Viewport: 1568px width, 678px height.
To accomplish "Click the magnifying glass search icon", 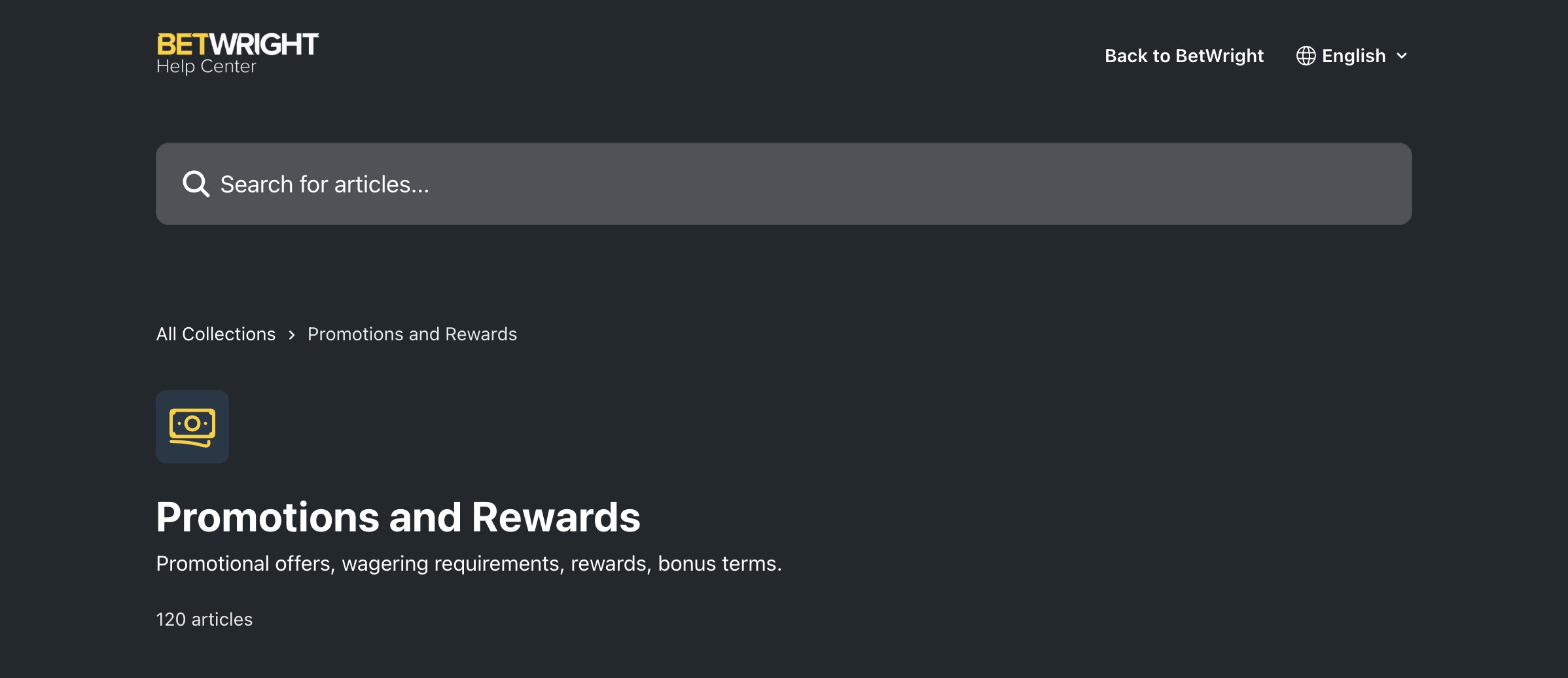I will [196, 184].
